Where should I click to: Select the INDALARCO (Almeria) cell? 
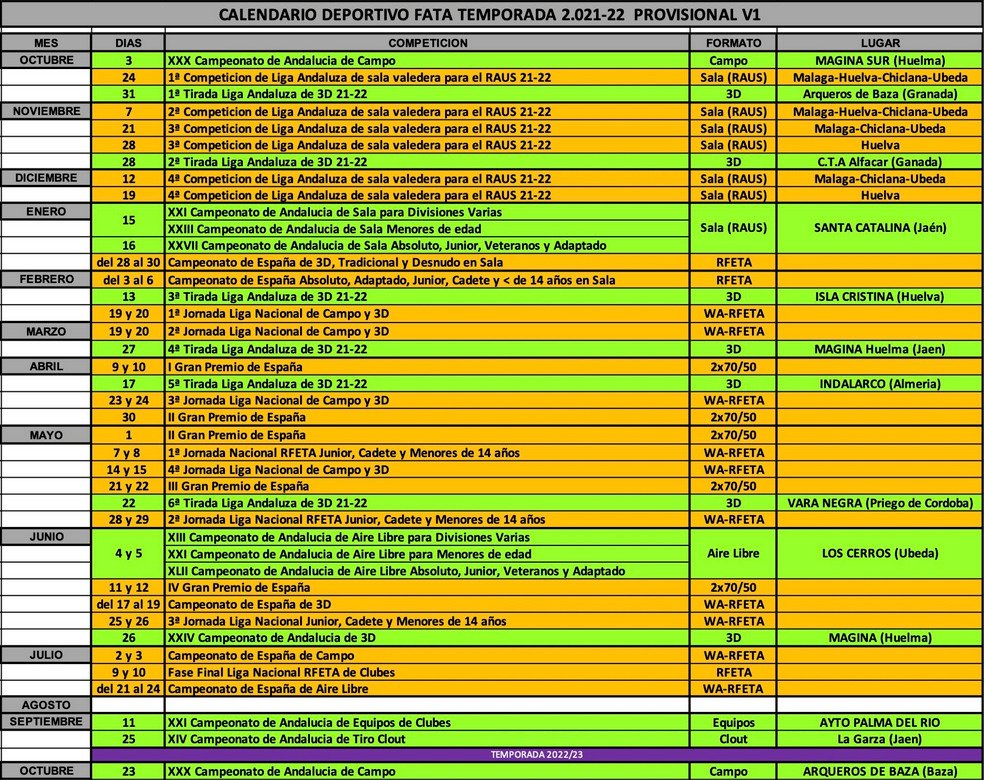[879, 383]
